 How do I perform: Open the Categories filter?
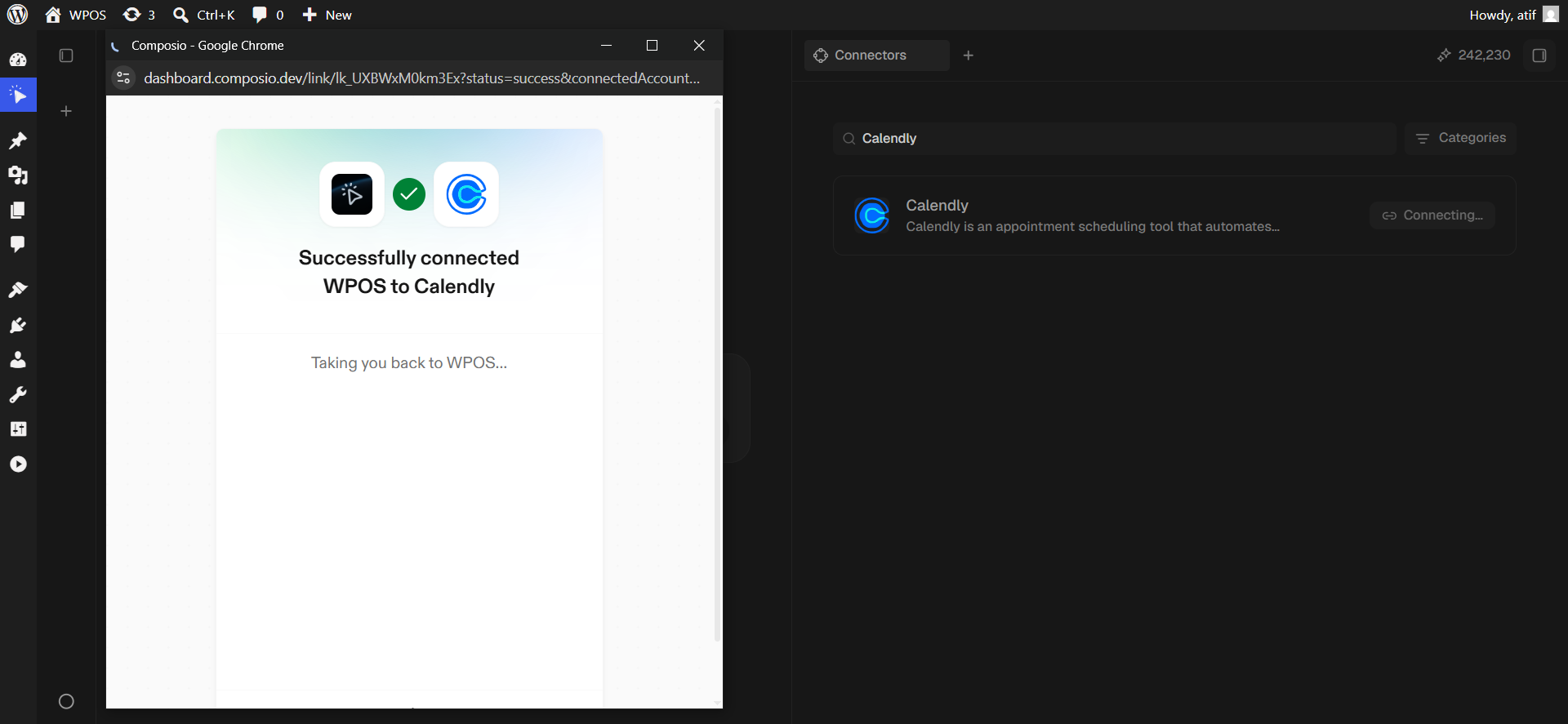(1460, 138)
